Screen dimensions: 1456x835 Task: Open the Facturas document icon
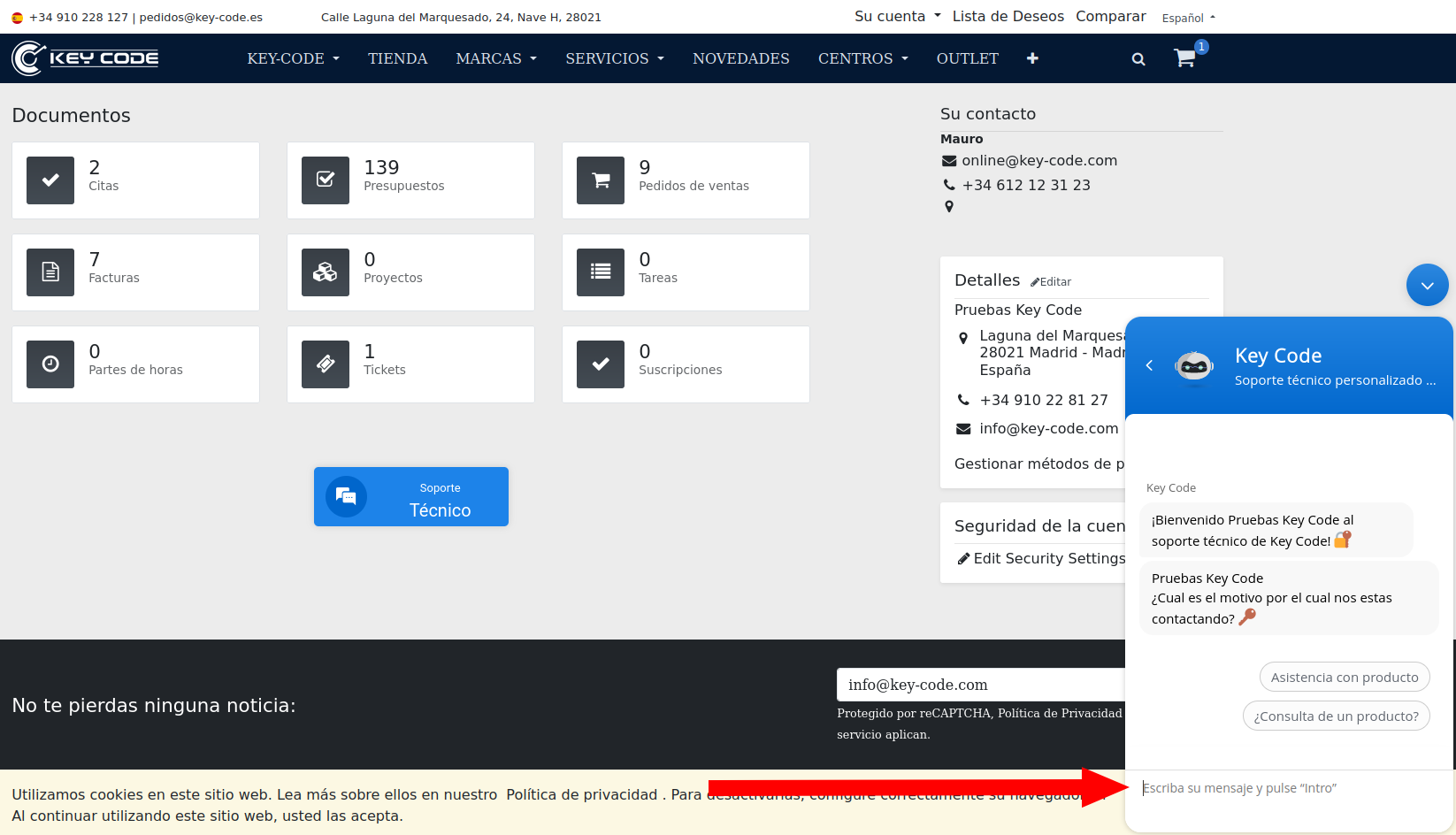[x=50, y=272]
